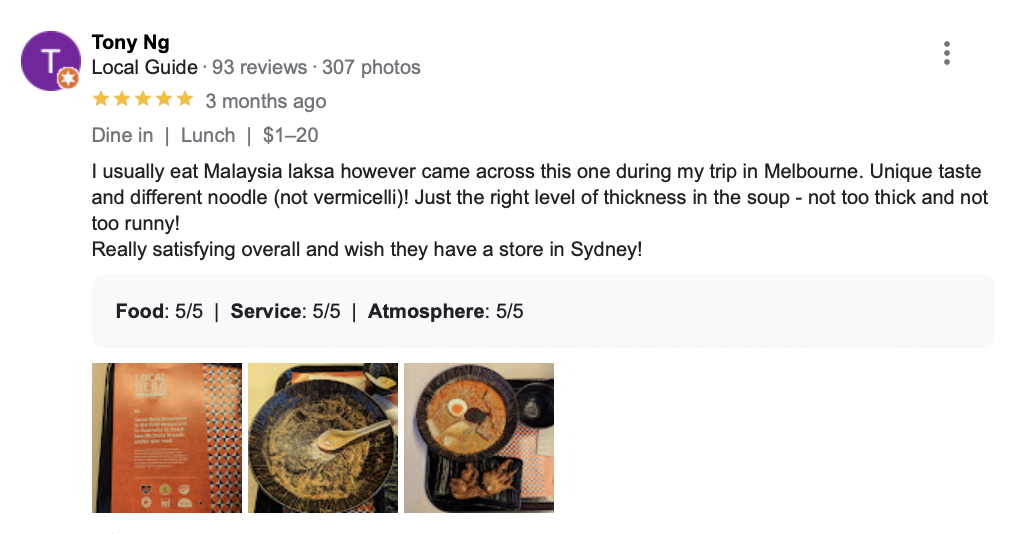Click the 'Dine in' label
1028x534 pixels.
122,135
